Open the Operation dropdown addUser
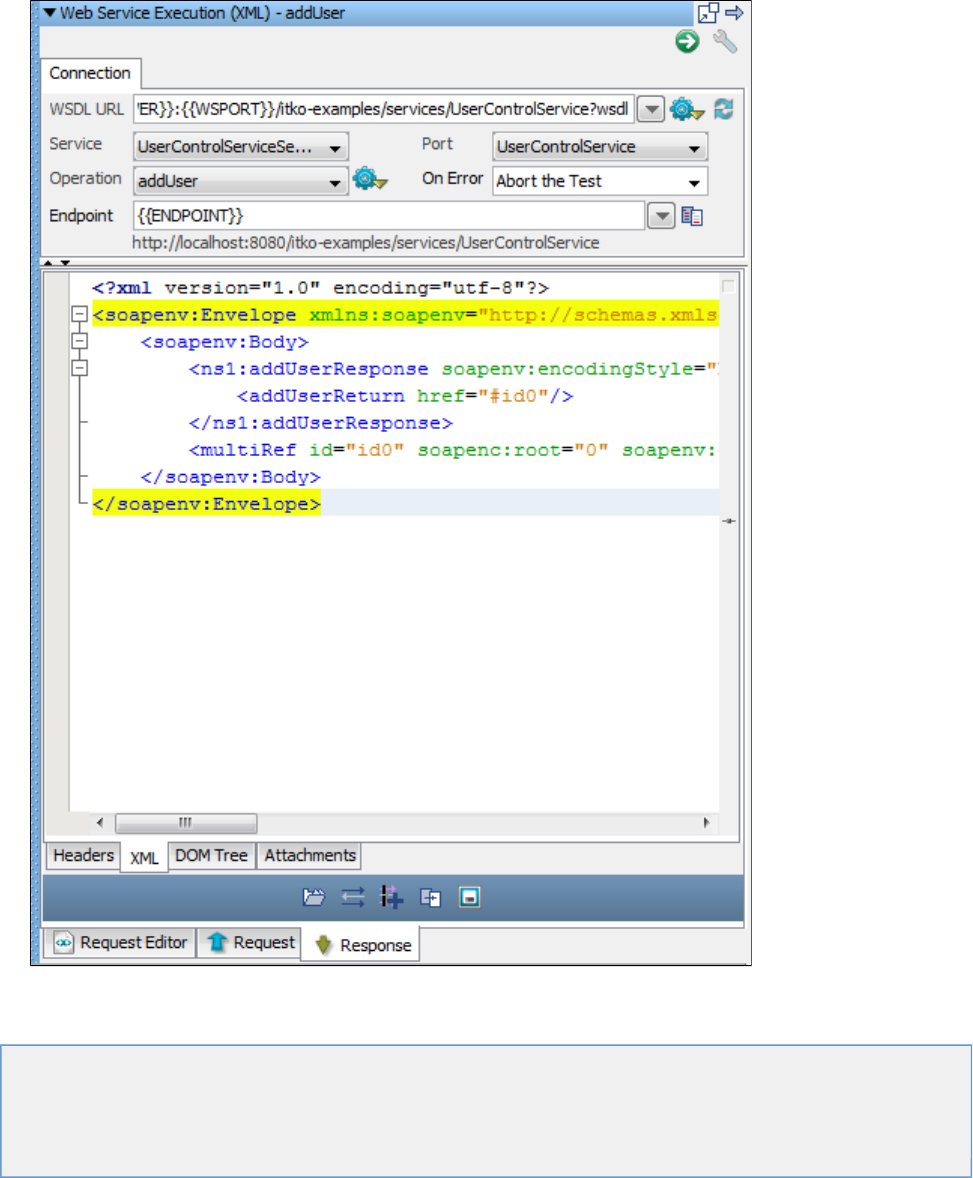This screenshot has width=973, height=1178. click(x=240, y=181)
